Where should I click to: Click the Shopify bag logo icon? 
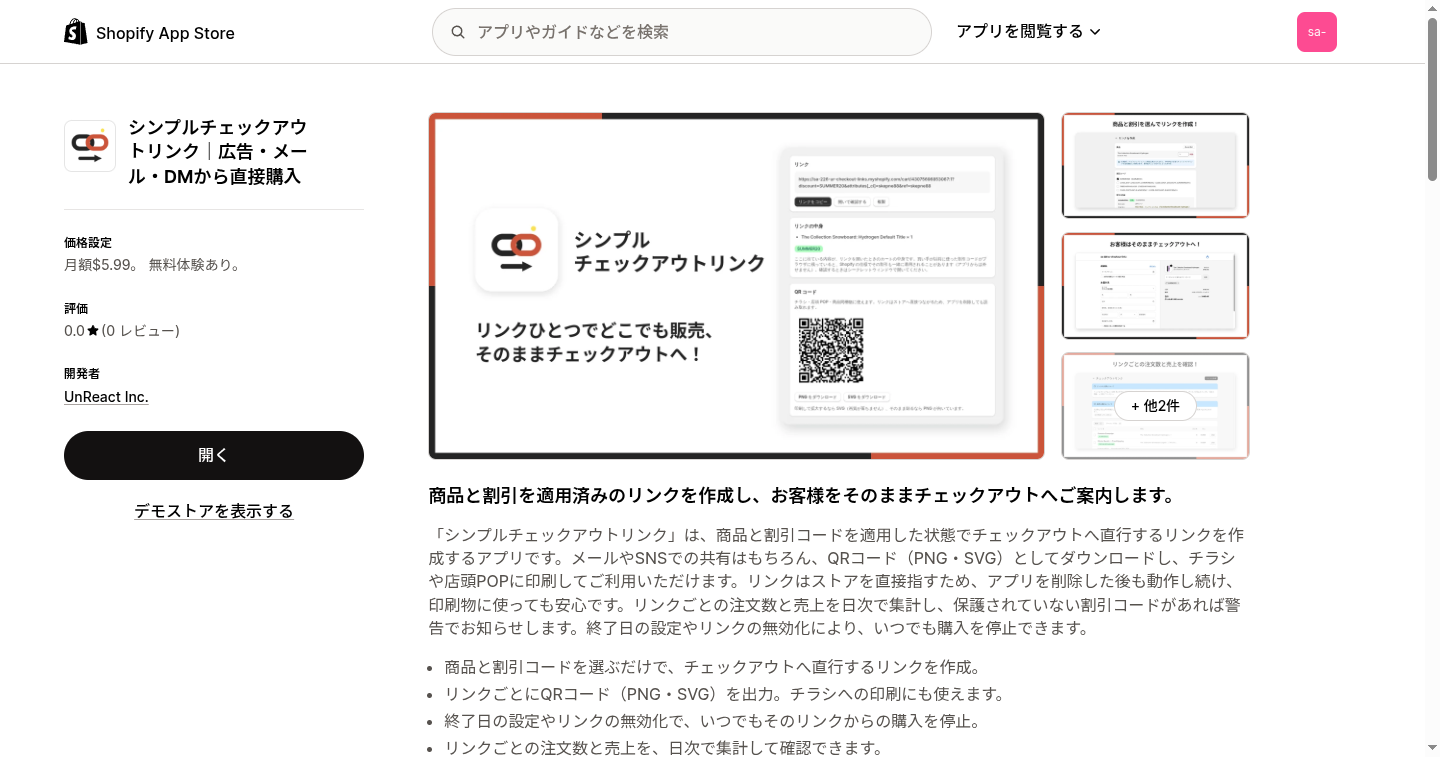pos(76,32)
